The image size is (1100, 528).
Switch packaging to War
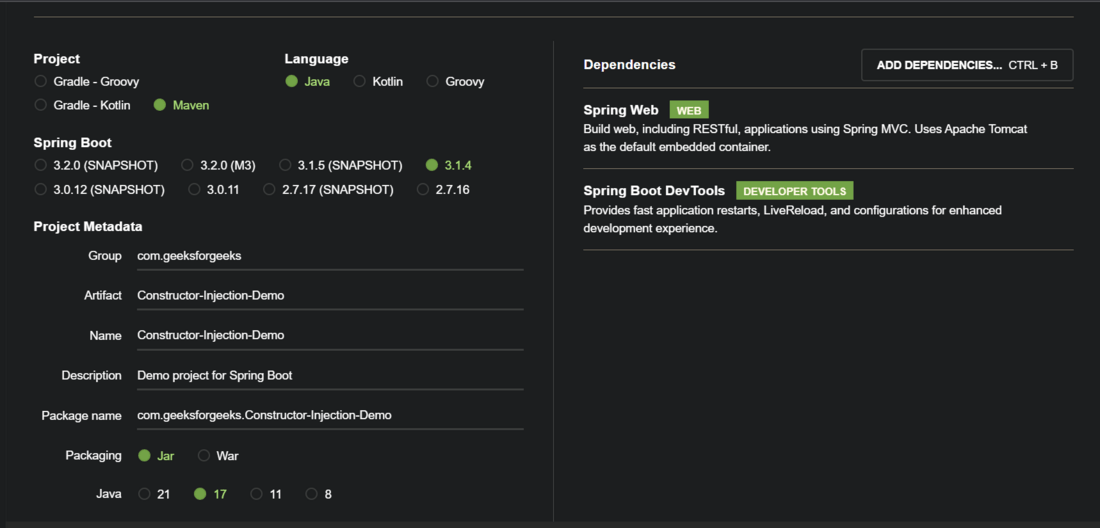point(204,455)
